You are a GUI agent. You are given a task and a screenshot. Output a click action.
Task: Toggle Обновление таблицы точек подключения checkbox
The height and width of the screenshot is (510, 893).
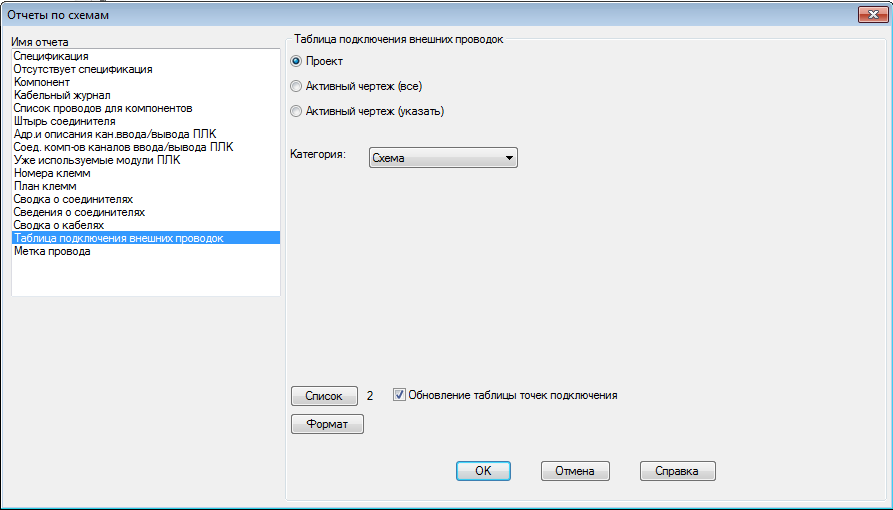399,395
